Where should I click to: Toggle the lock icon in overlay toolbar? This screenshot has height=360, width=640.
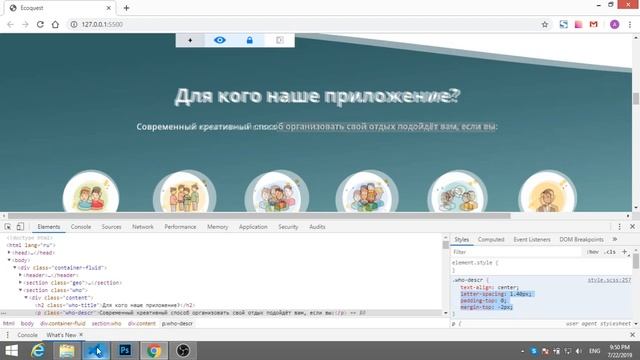(249, 40)
